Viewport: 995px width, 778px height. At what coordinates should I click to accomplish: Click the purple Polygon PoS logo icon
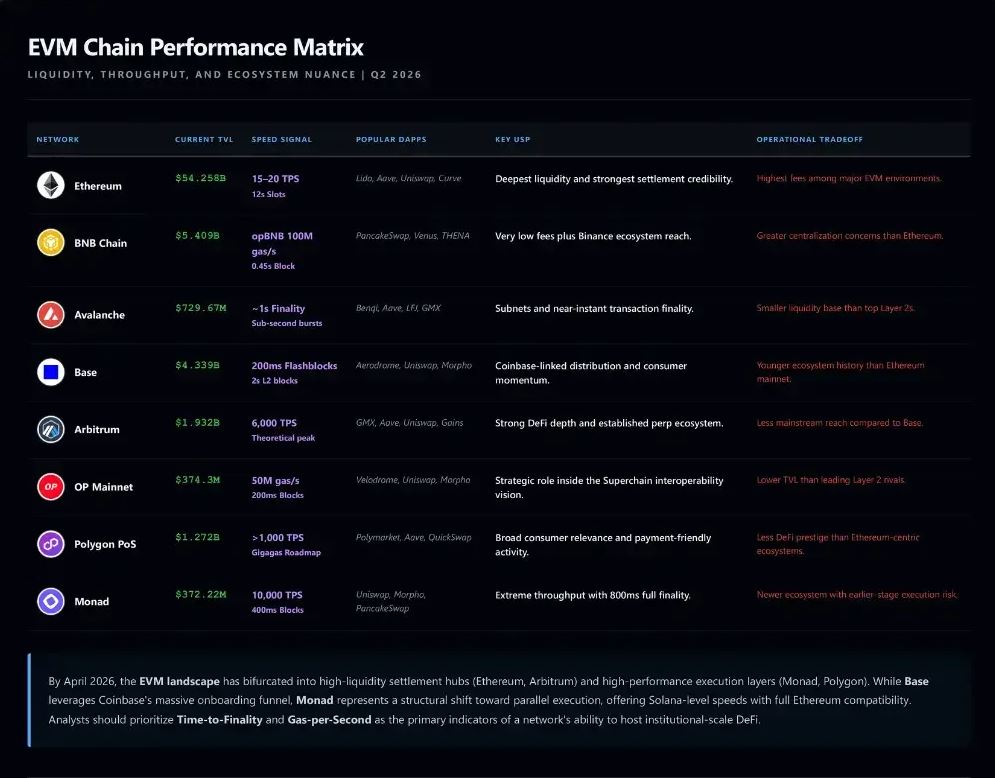[x=51, y=544]
